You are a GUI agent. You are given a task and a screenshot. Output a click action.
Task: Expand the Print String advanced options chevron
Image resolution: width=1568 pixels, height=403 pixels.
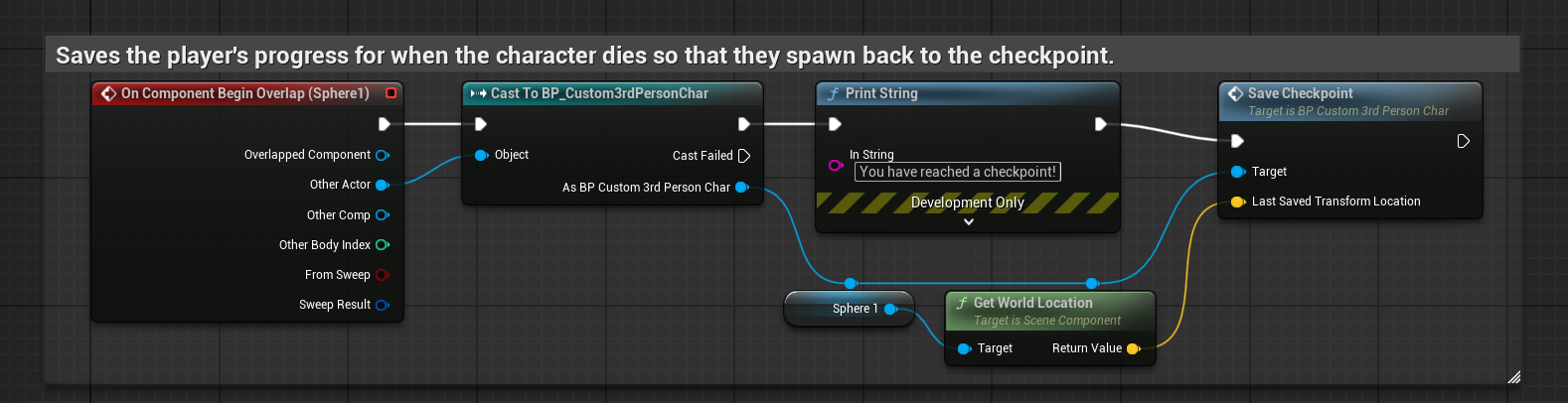(969, 222)
